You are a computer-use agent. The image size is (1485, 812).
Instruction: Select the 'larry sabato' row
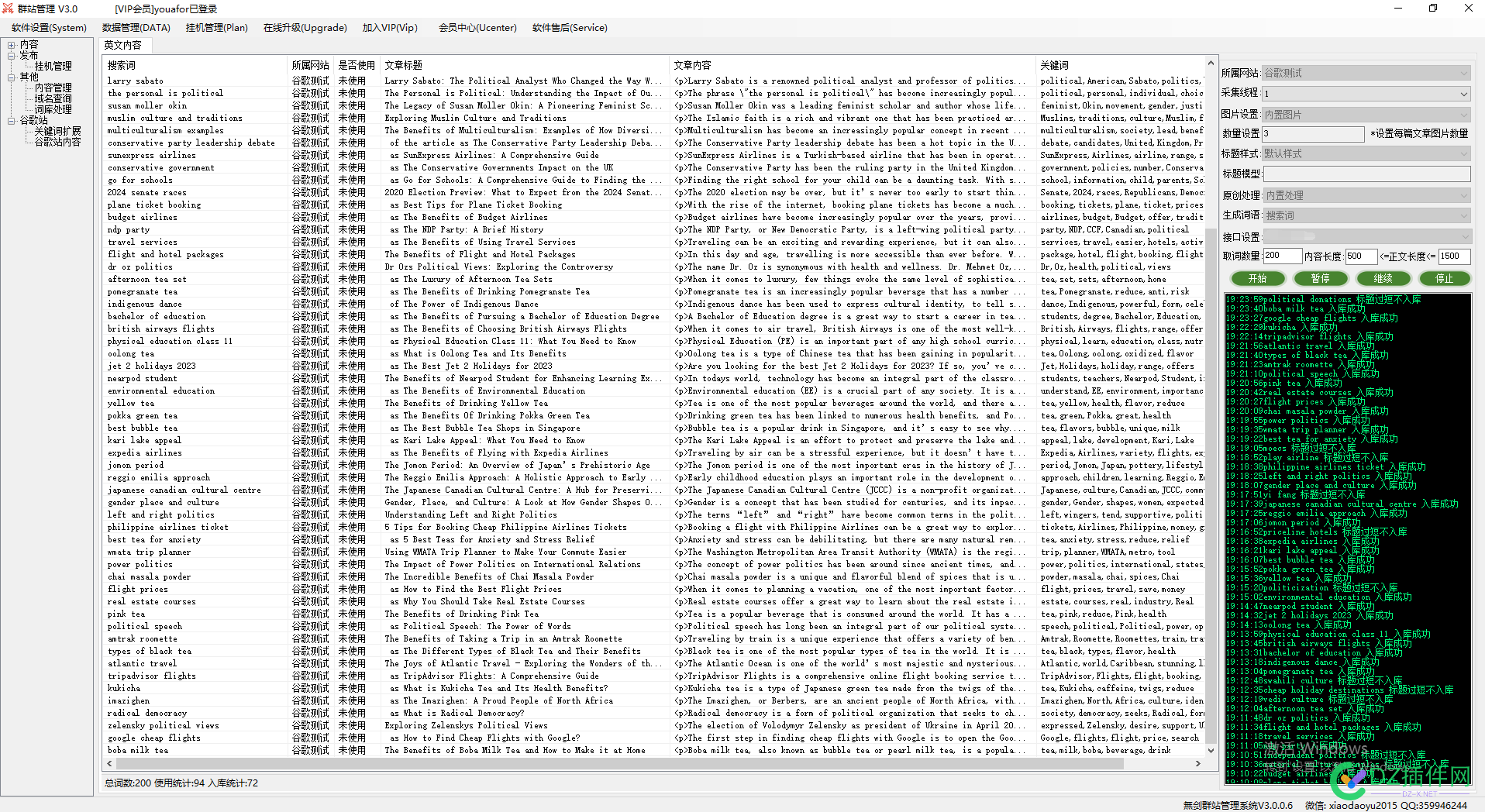[x=653, y=81]
